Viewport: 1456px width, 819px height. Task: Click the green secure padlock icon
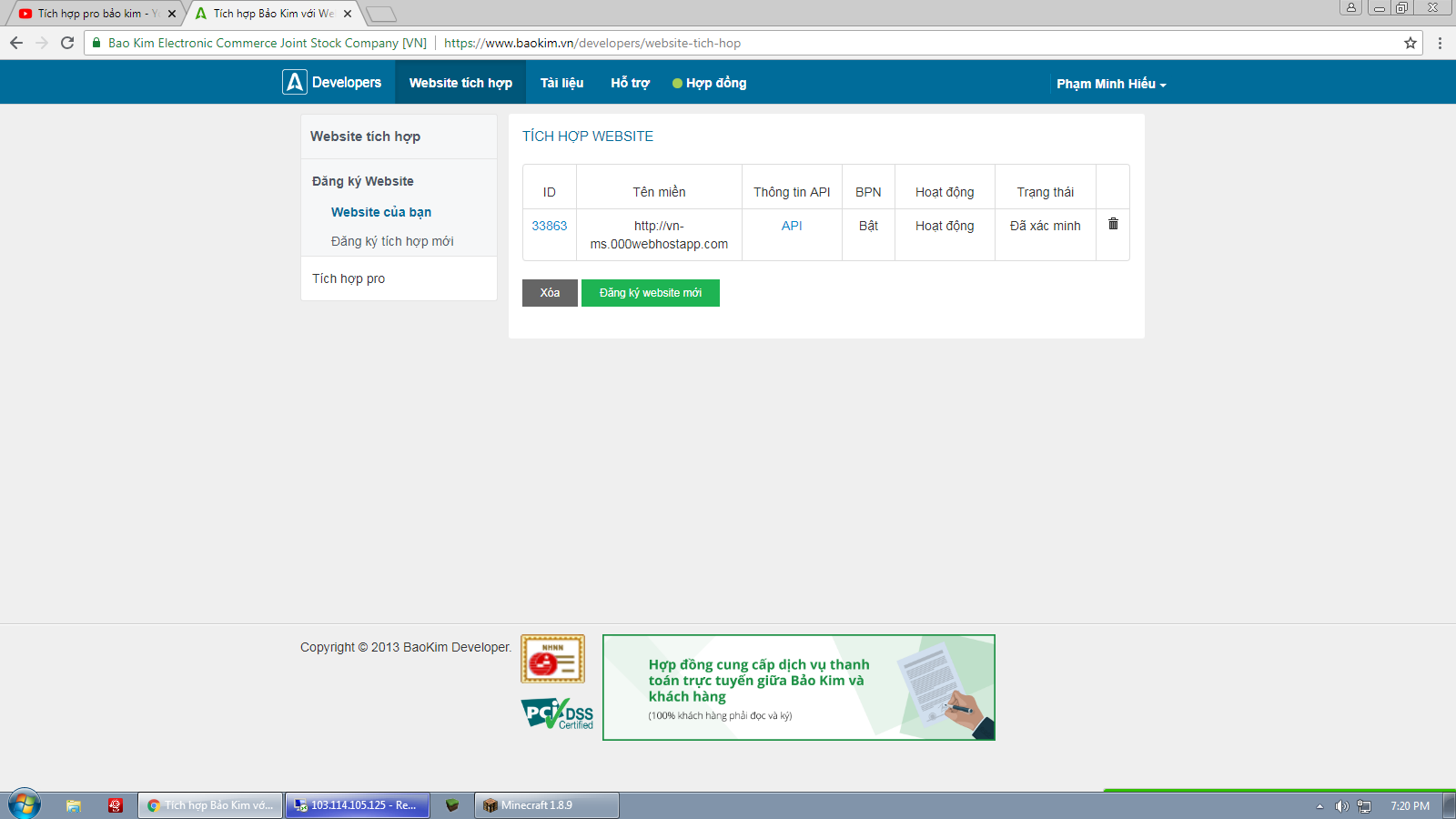(96, 43)
